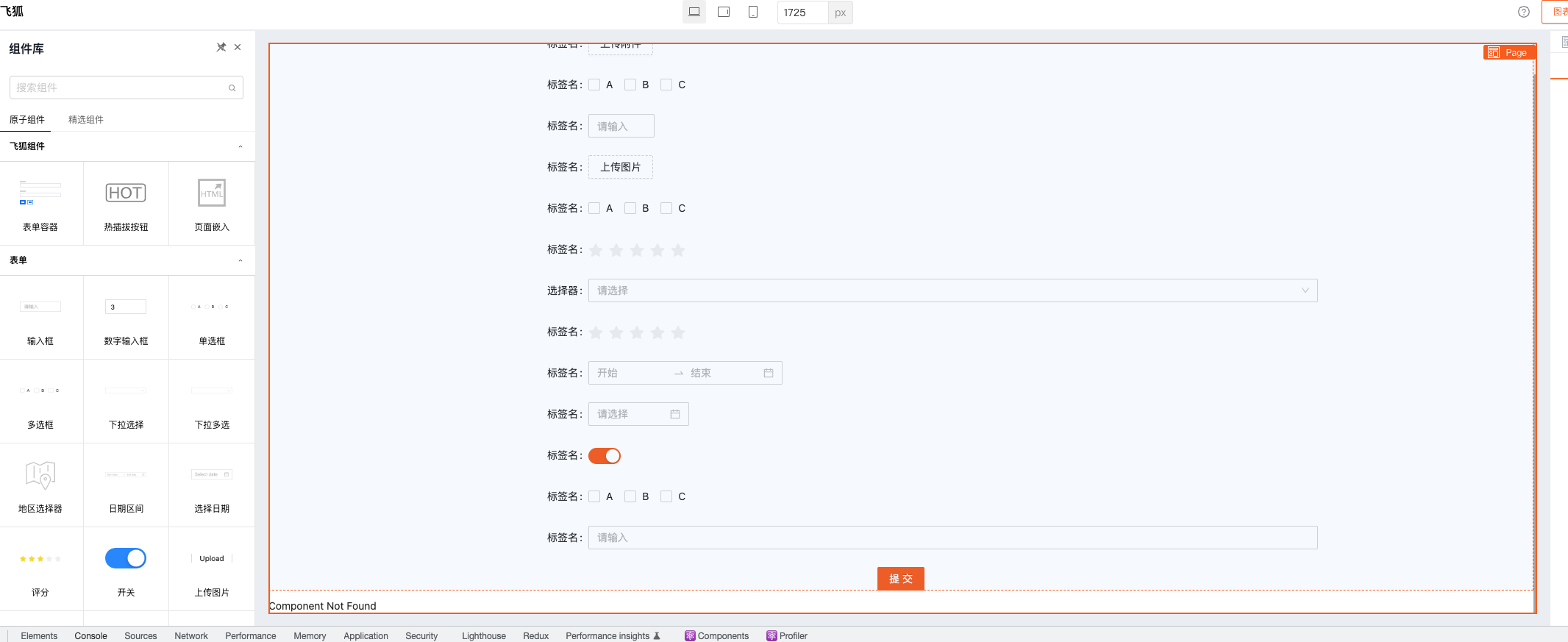The image size is (1568, 642).
Task: Check option B in first checkbox row
Action: 630,85
